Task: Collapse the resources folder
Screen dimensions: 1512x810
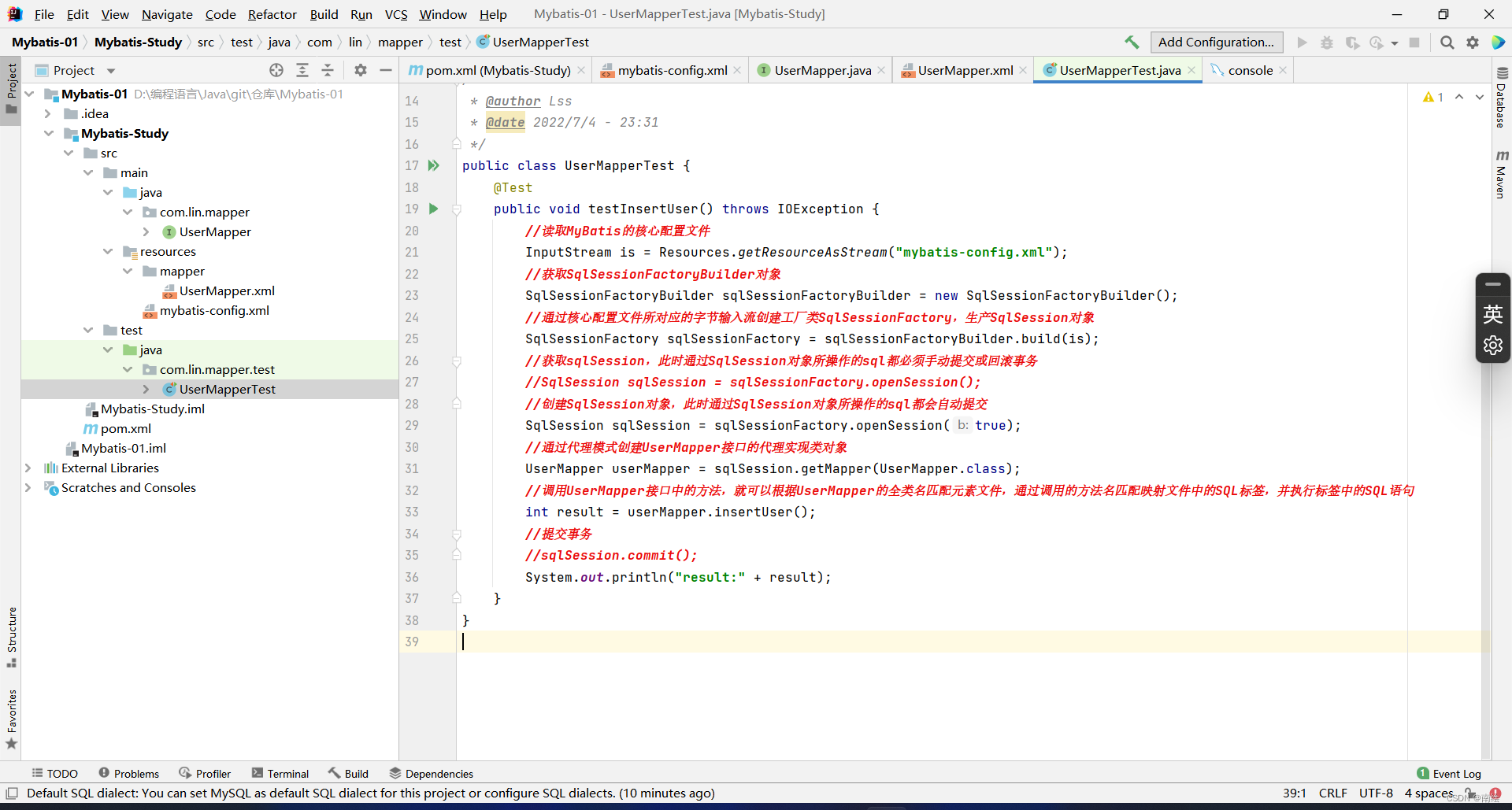Action: pos(108,251)
